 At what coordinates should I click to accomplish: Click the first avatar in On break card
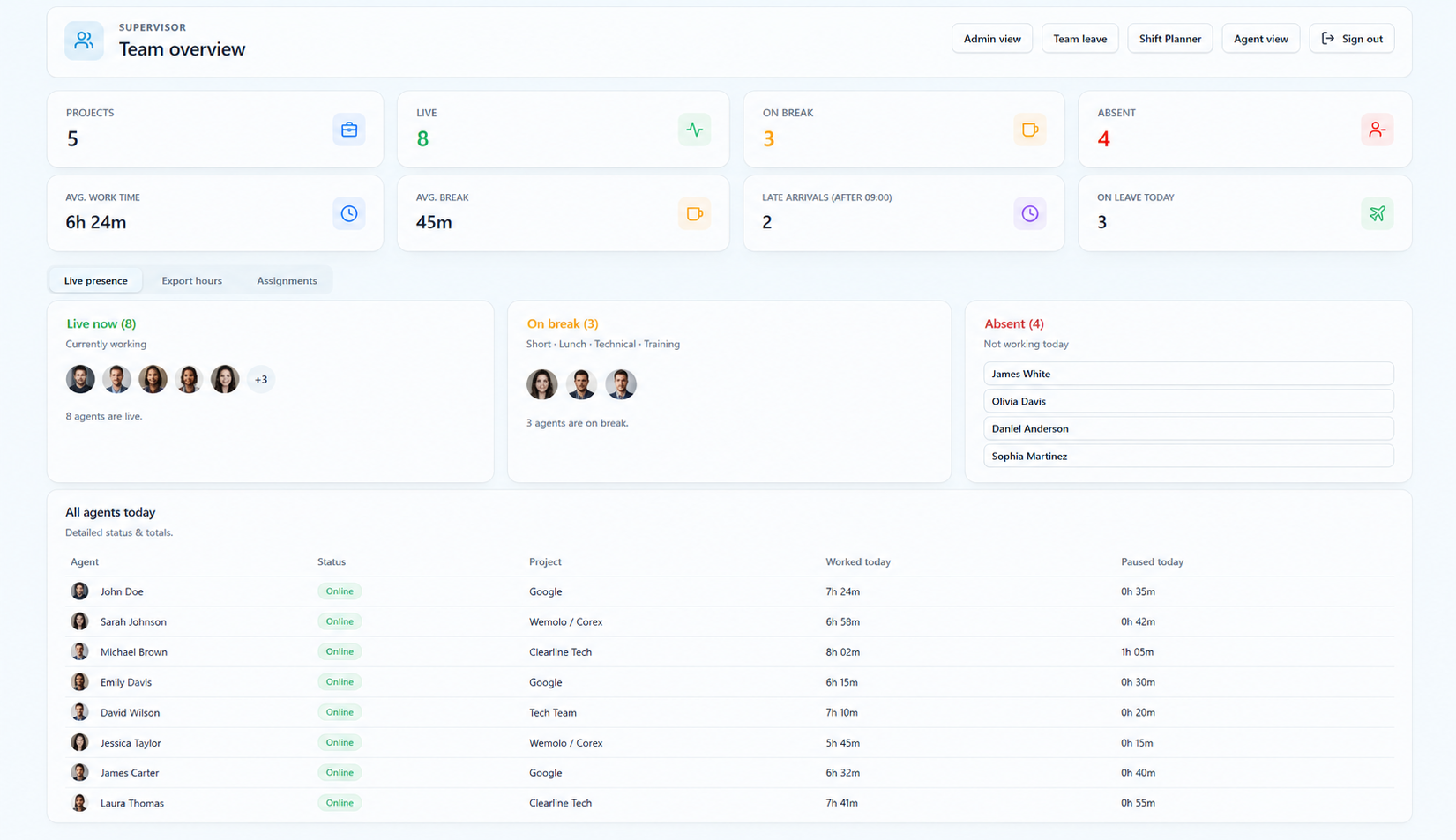pyautogui.click(x=541, y=384)
